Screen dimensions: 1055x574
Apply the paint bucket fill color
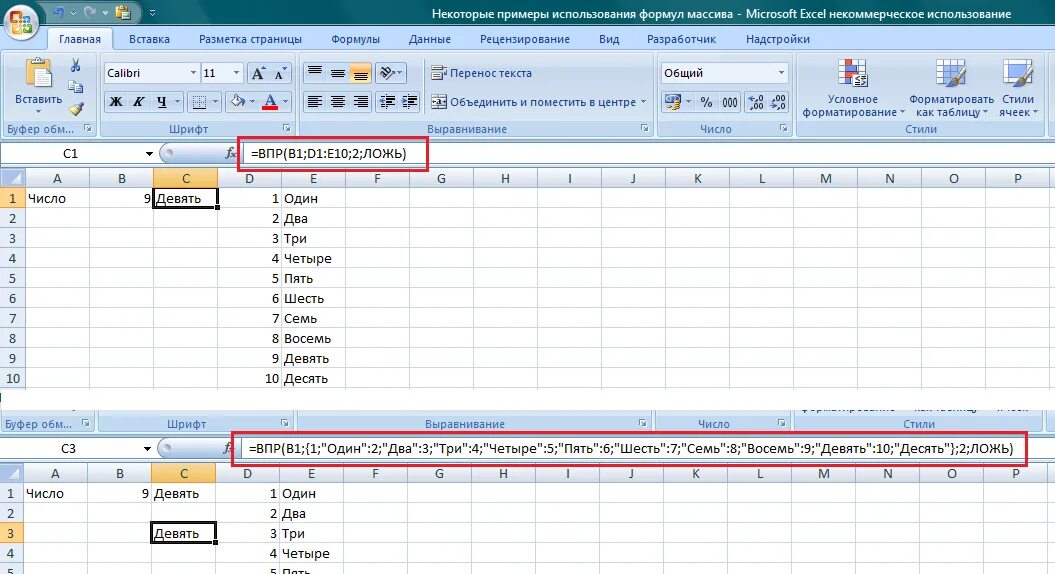(x=237, y=102)
